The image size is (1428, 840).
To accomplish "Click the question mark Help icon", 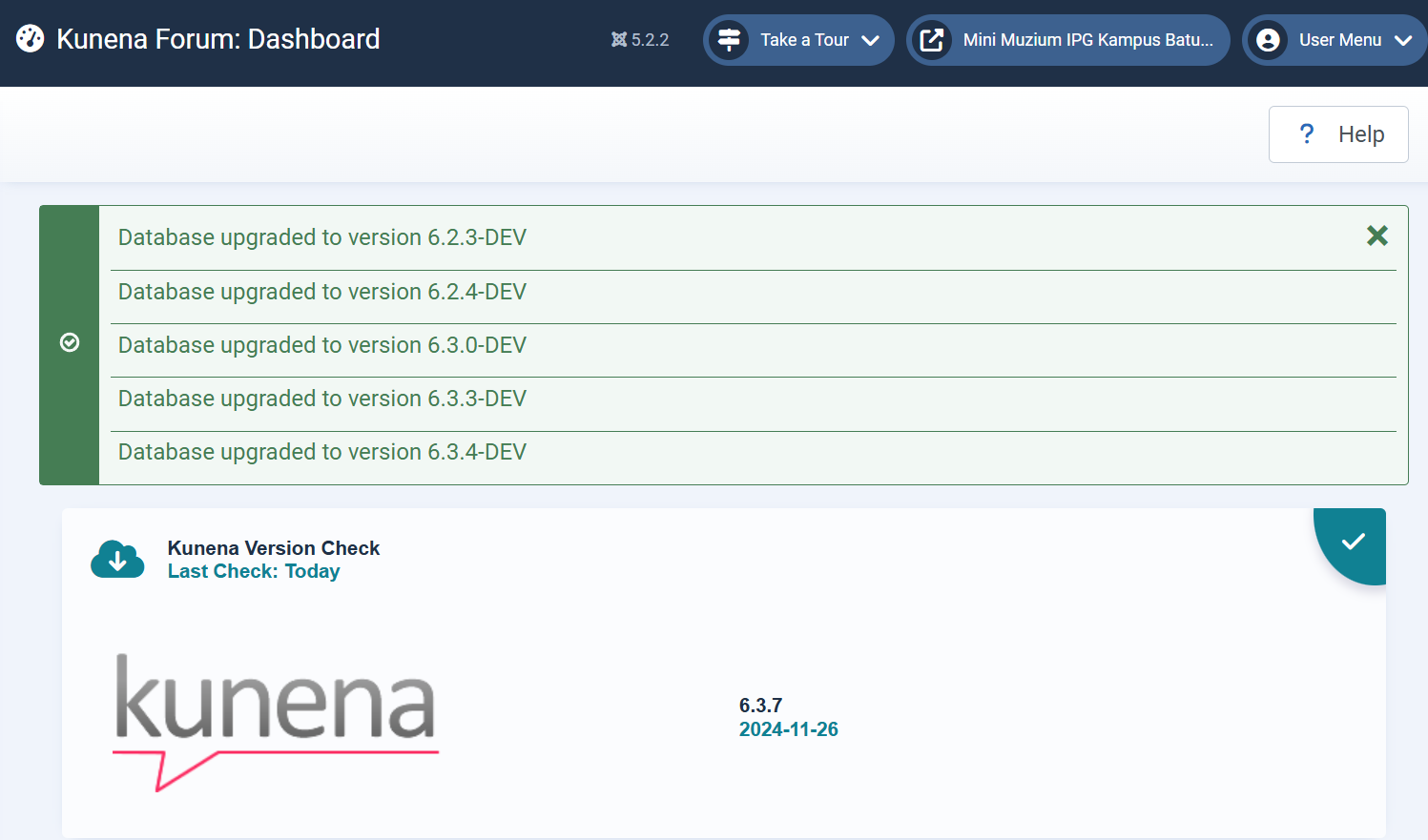I will coord(1307,134).
